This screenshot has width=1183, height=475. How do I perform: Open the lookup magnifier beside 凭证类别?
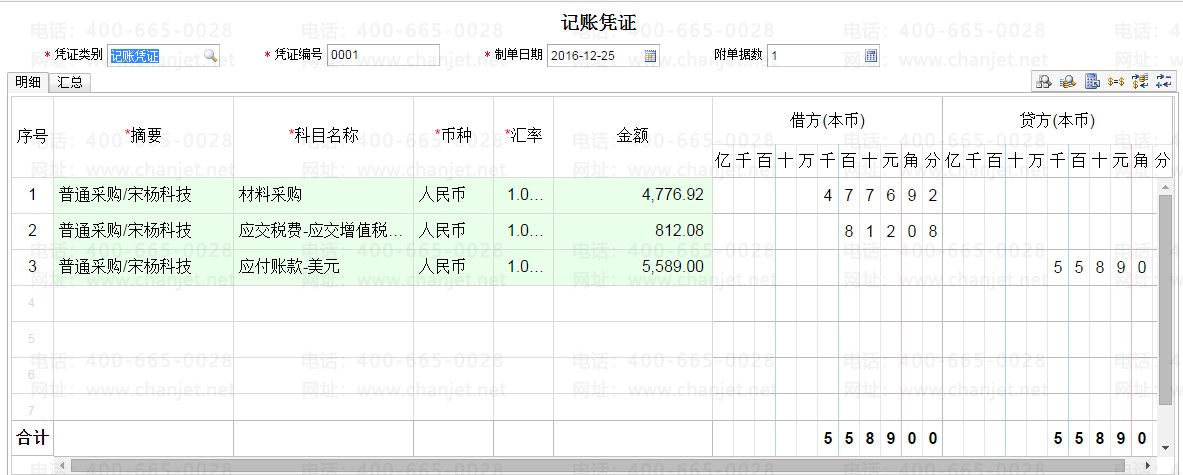coord(210,56)
